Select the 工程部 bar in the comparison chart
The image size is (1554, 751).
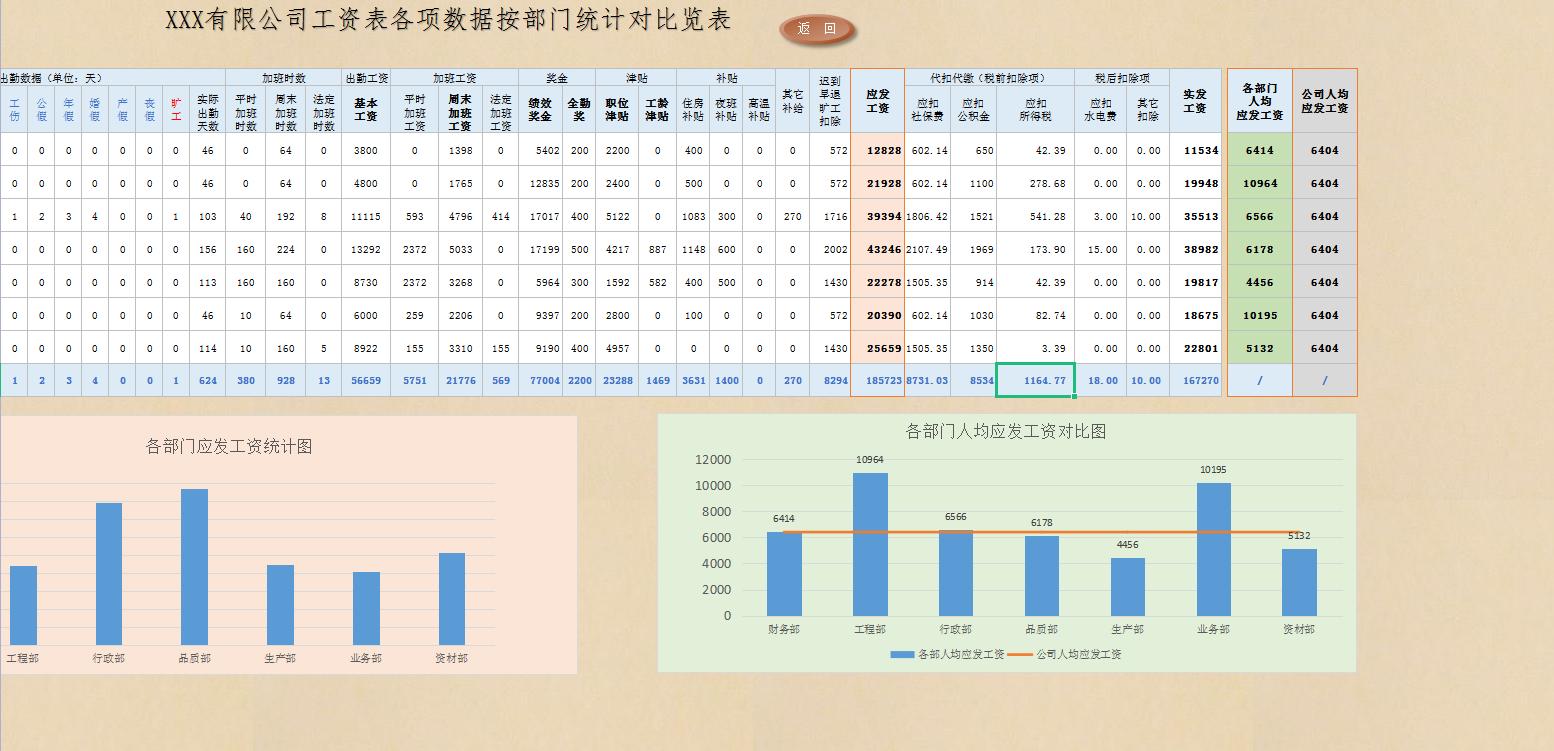click(x=869, y=545)
